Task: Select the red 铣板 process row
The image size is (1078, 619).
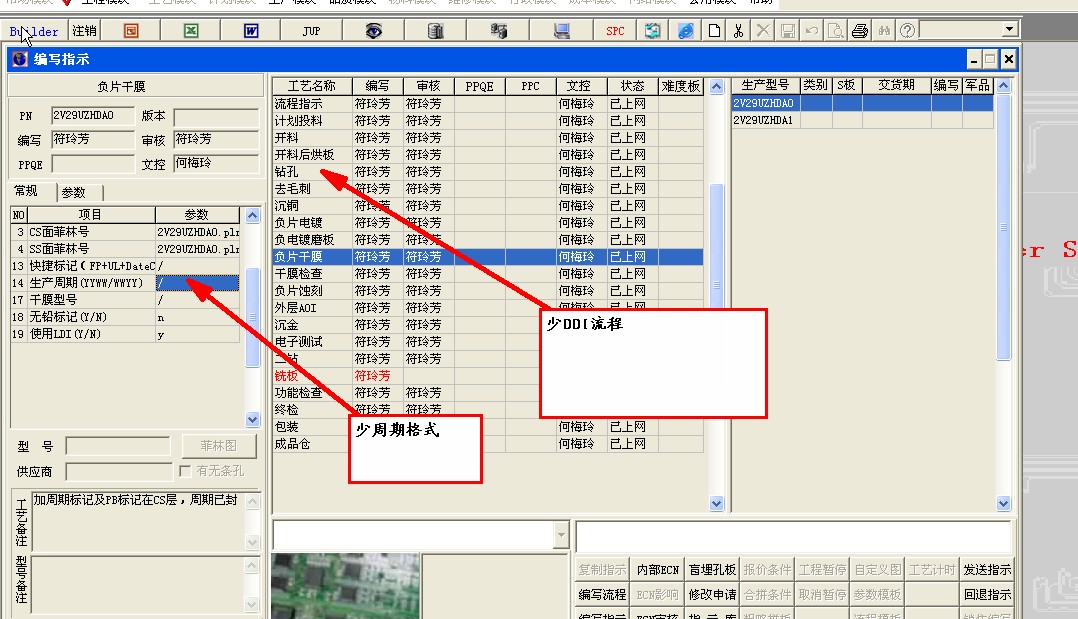Action: pyautogui.click(x=488, y=376)
